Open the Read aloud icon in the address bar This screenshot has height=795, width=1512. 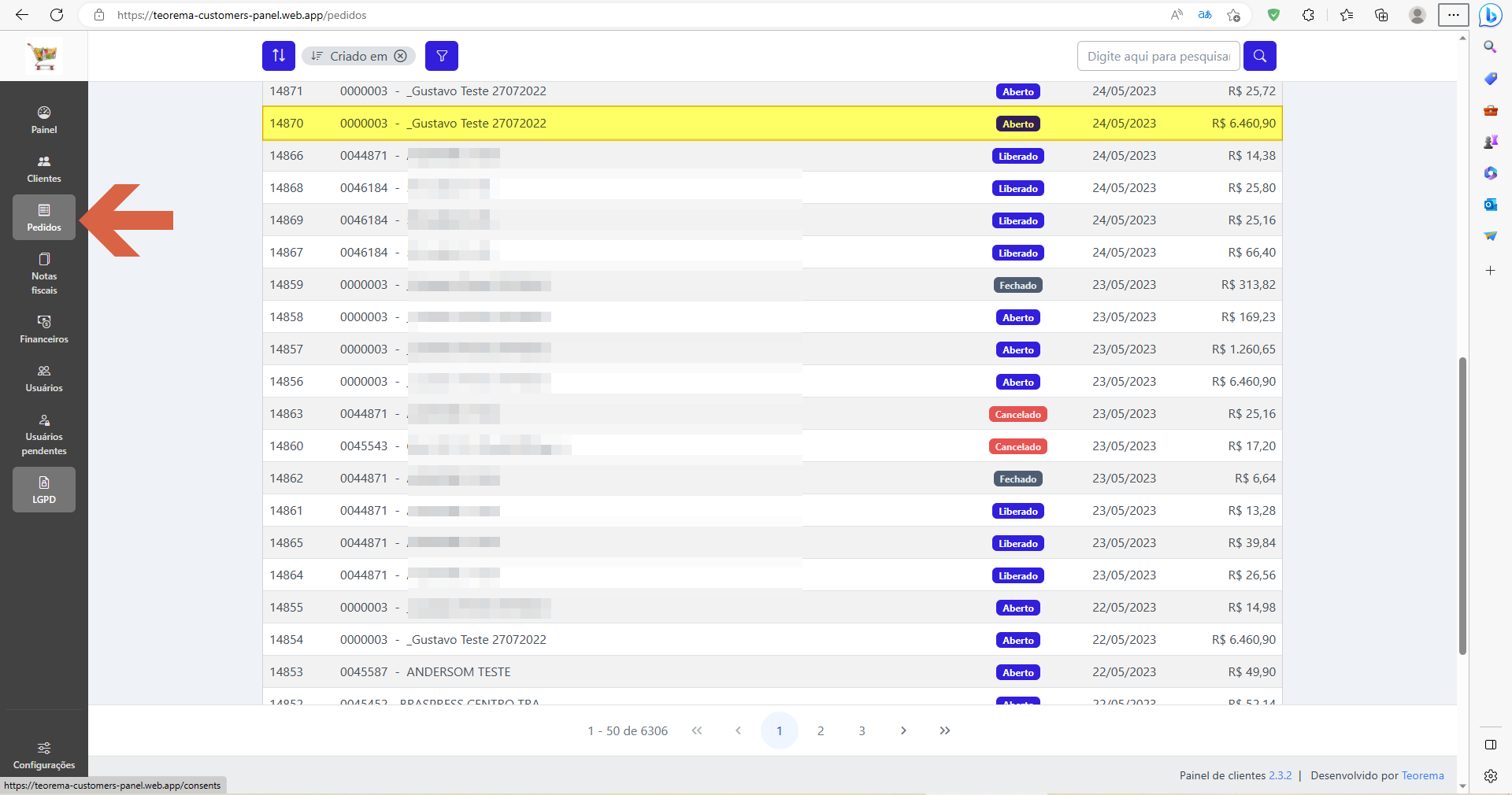point(1177,15)
